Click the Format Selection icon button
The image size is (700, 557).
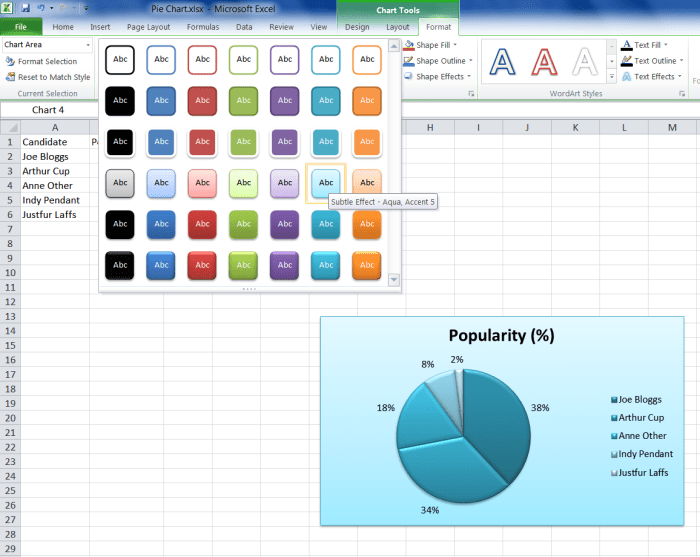coord(10,61)
